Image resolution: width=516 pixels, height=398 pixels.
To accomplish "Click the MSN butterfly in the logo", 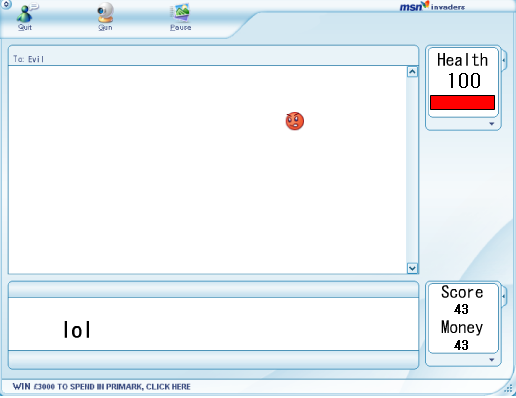I will coord(425,5).
